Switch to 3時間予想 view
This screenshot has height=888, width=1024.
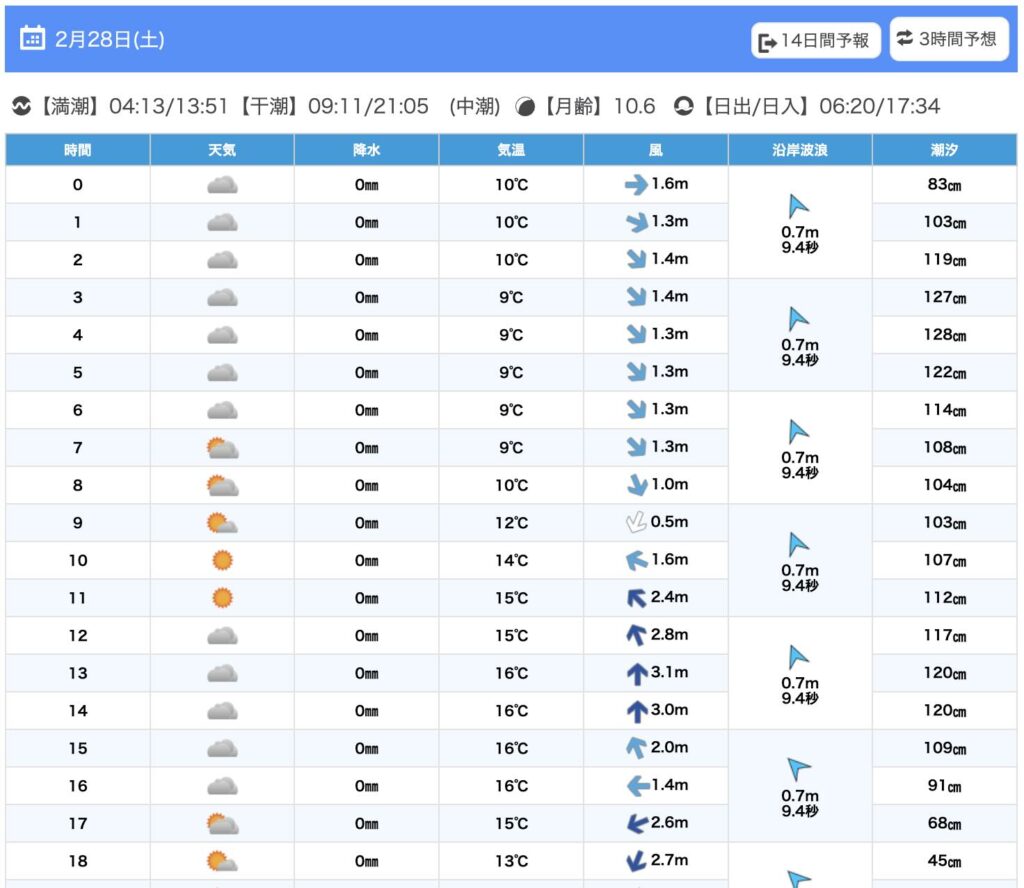[x=948, y=39]
